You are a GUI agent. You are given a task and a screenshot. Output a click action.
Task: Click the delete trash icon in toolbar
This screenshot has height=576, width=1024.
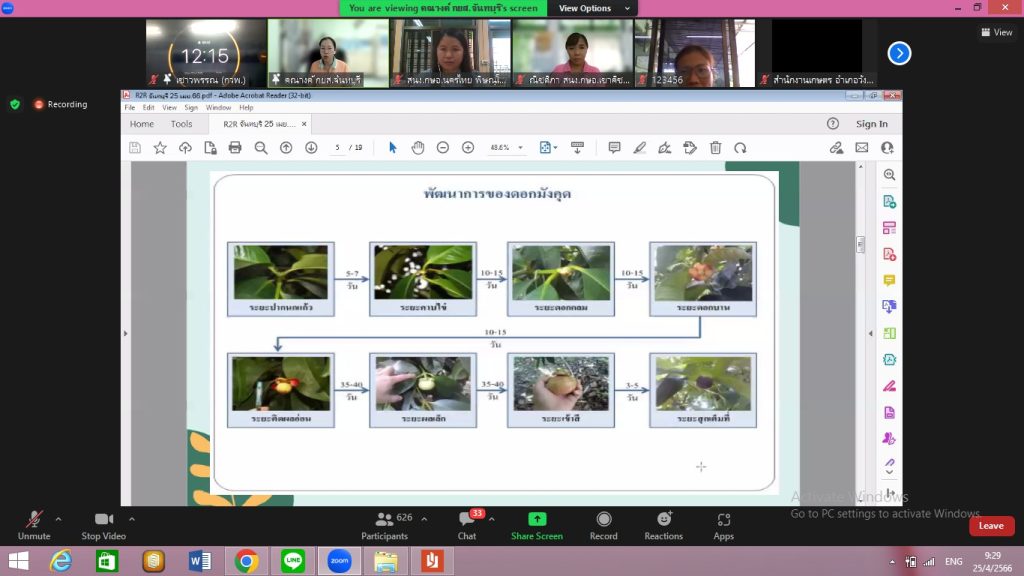tap(715, 148)
